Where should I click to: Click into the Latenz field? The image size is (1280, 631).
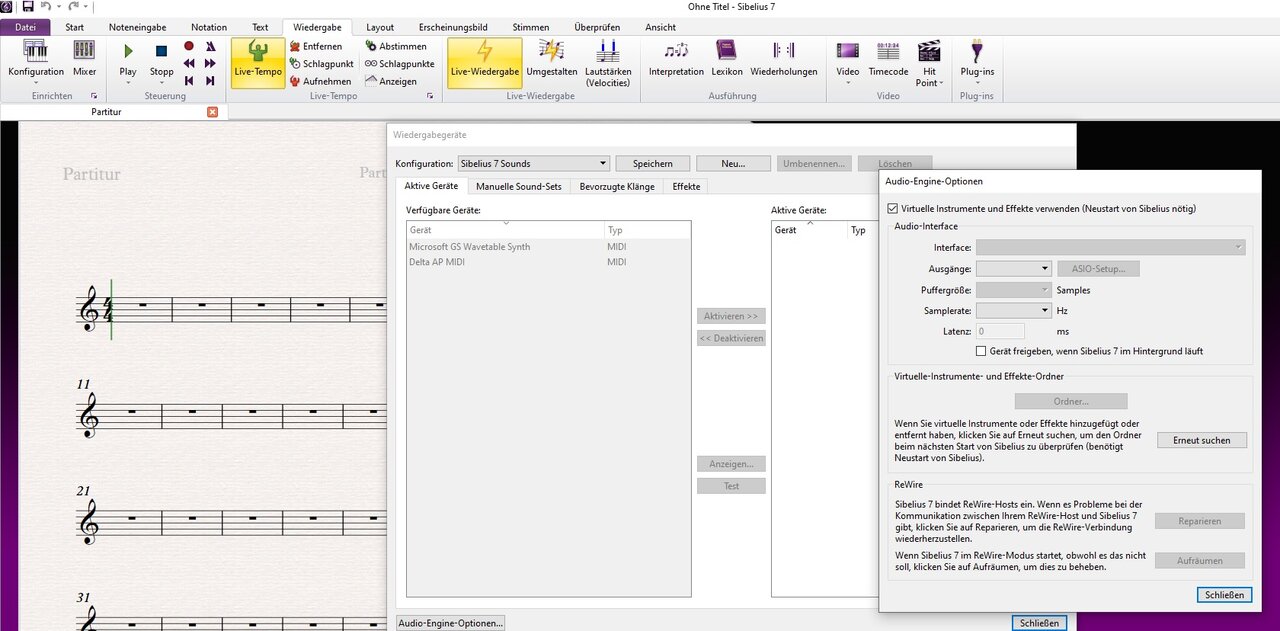tap(1000, 331)
